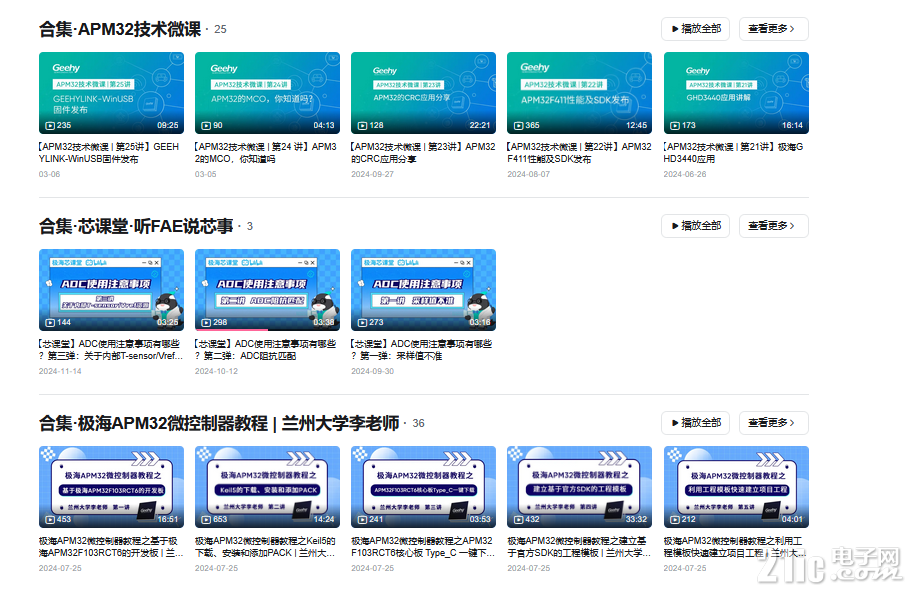
Task: Click duration 09:25 on 第25讲 thumbnail
Action: tap(168, 126)
